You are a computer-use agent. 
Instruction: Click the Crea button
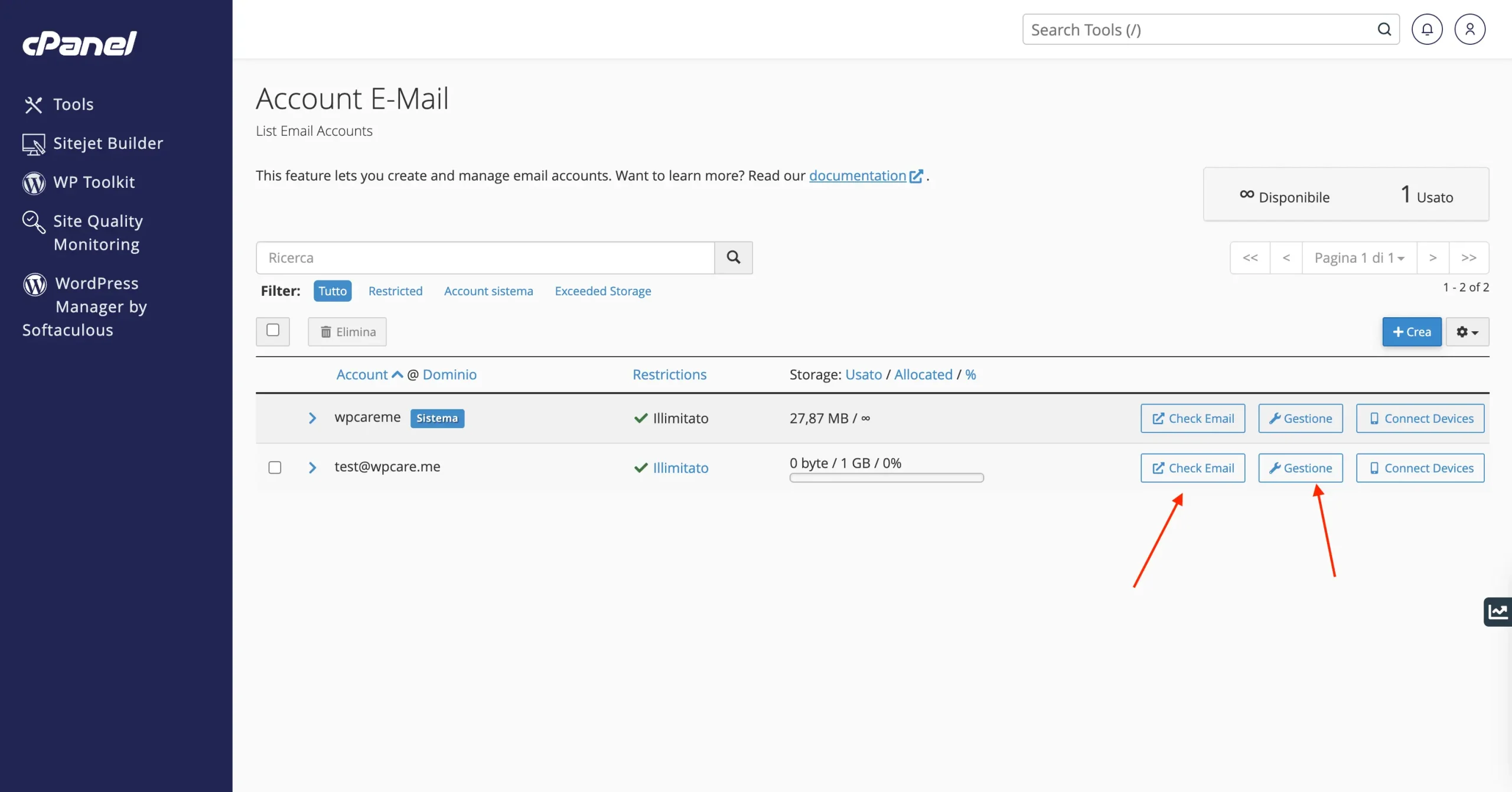point(1412,332)
